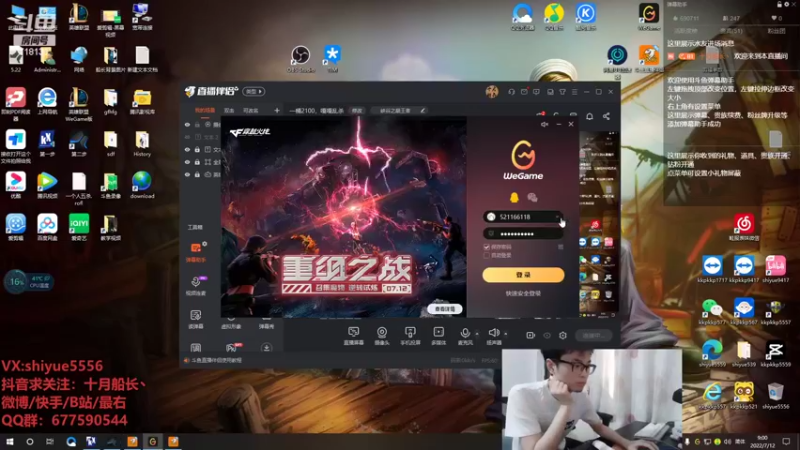Expand speaker options arrow
The height and width of the screenshot is (450, 800).
pos(506,334)
